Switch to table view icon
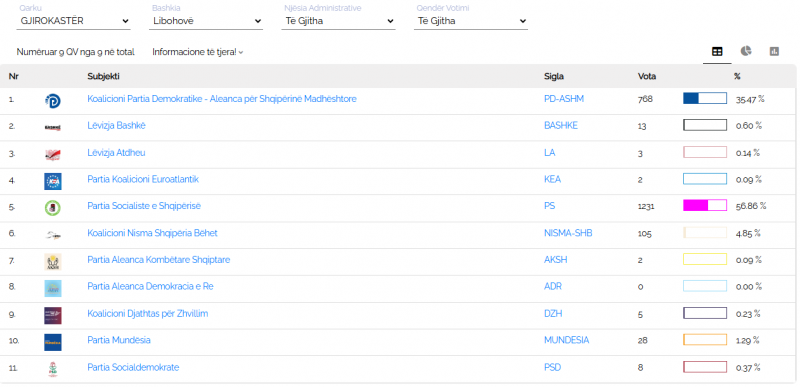This screenshot has height=387, width=800. [x=717, y=51]
